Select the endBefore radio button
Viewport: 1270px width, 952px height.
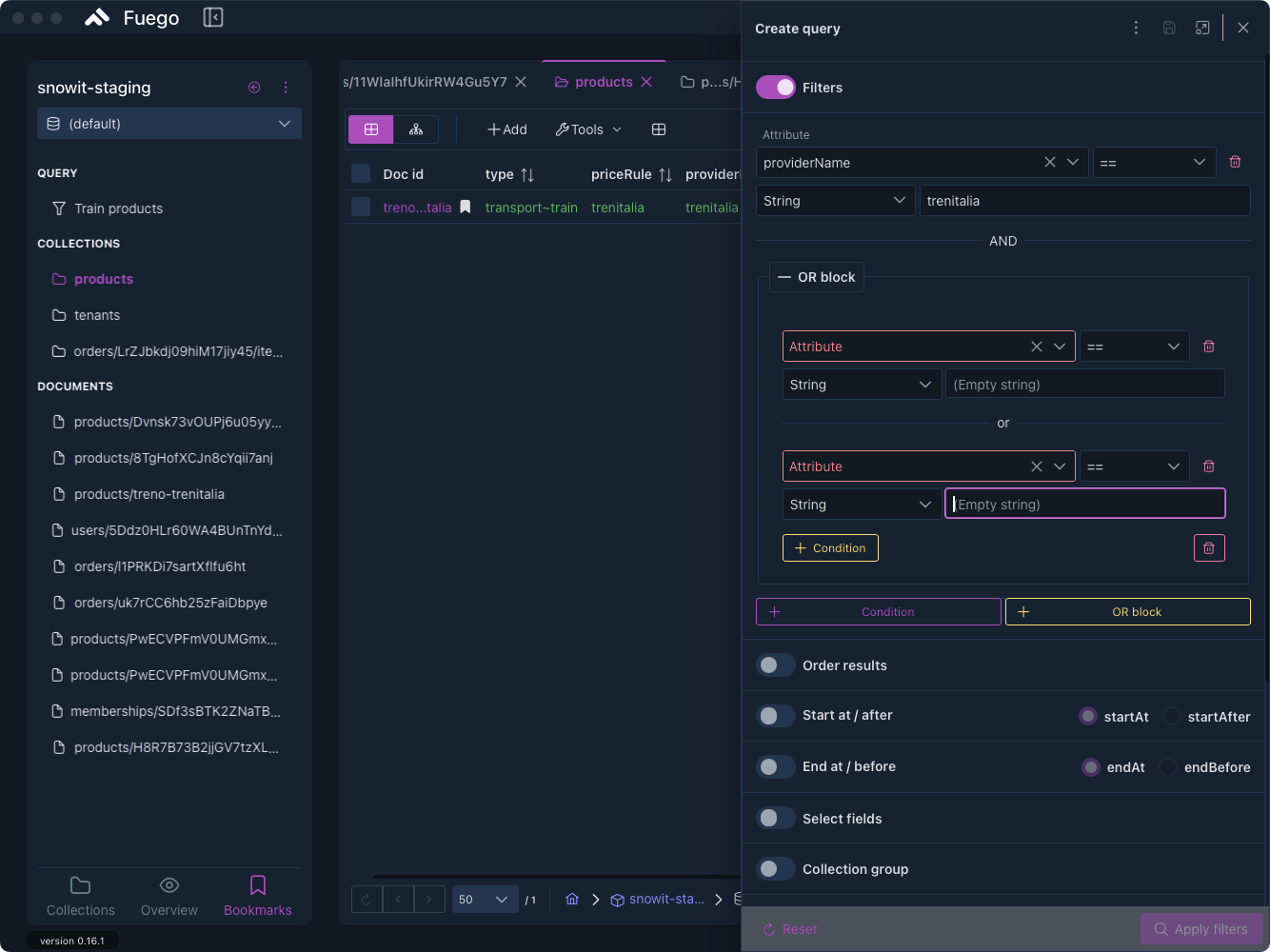click(x=1168, y=767)
